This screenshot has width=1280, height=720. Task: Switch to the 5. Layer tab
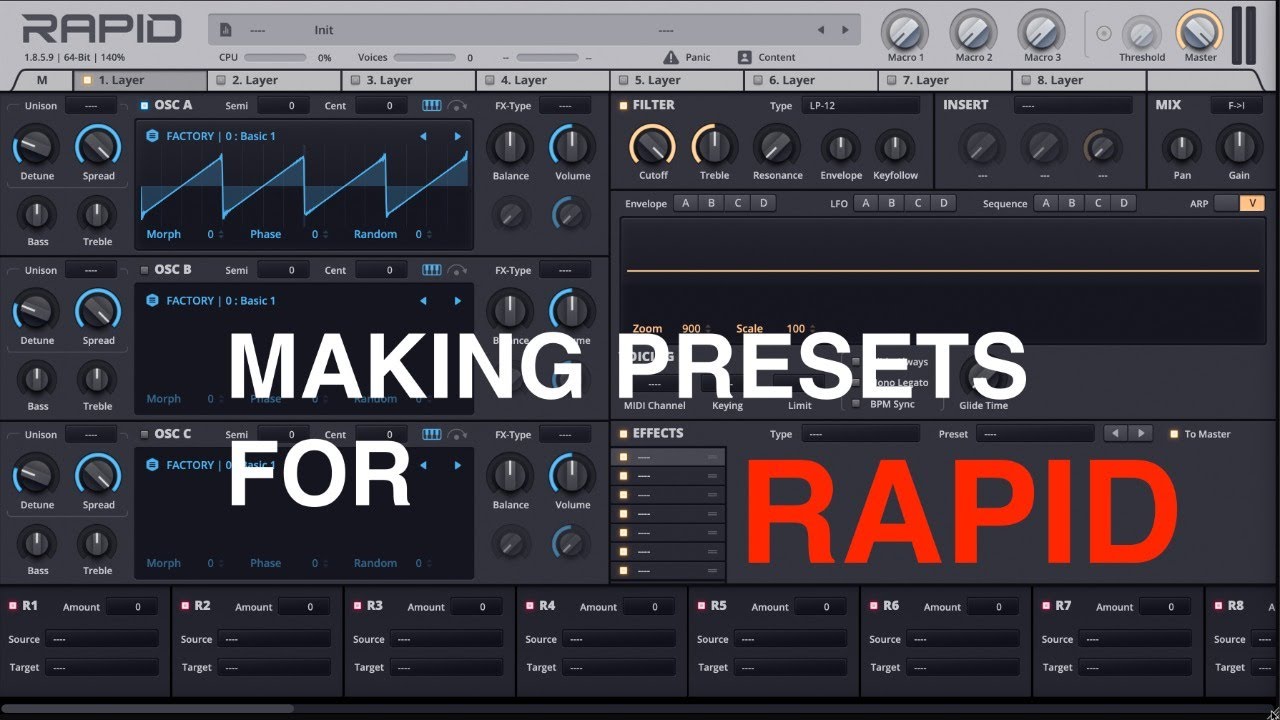(x=677, y=80)
